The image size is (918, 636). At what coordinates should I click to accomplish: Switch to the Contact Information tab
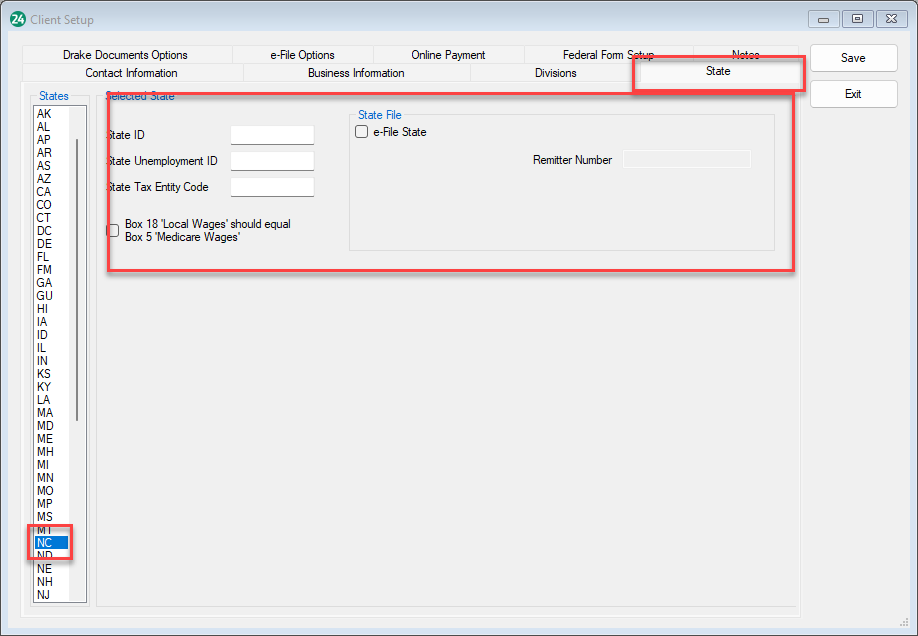(x=131, y=73)
